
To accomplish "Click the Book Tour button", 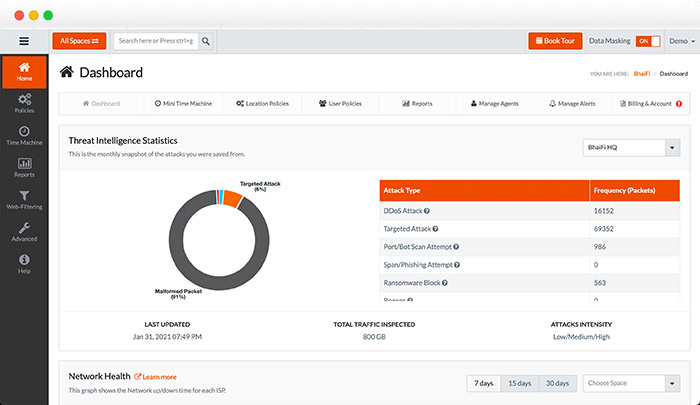I will [x=555, y=41].
